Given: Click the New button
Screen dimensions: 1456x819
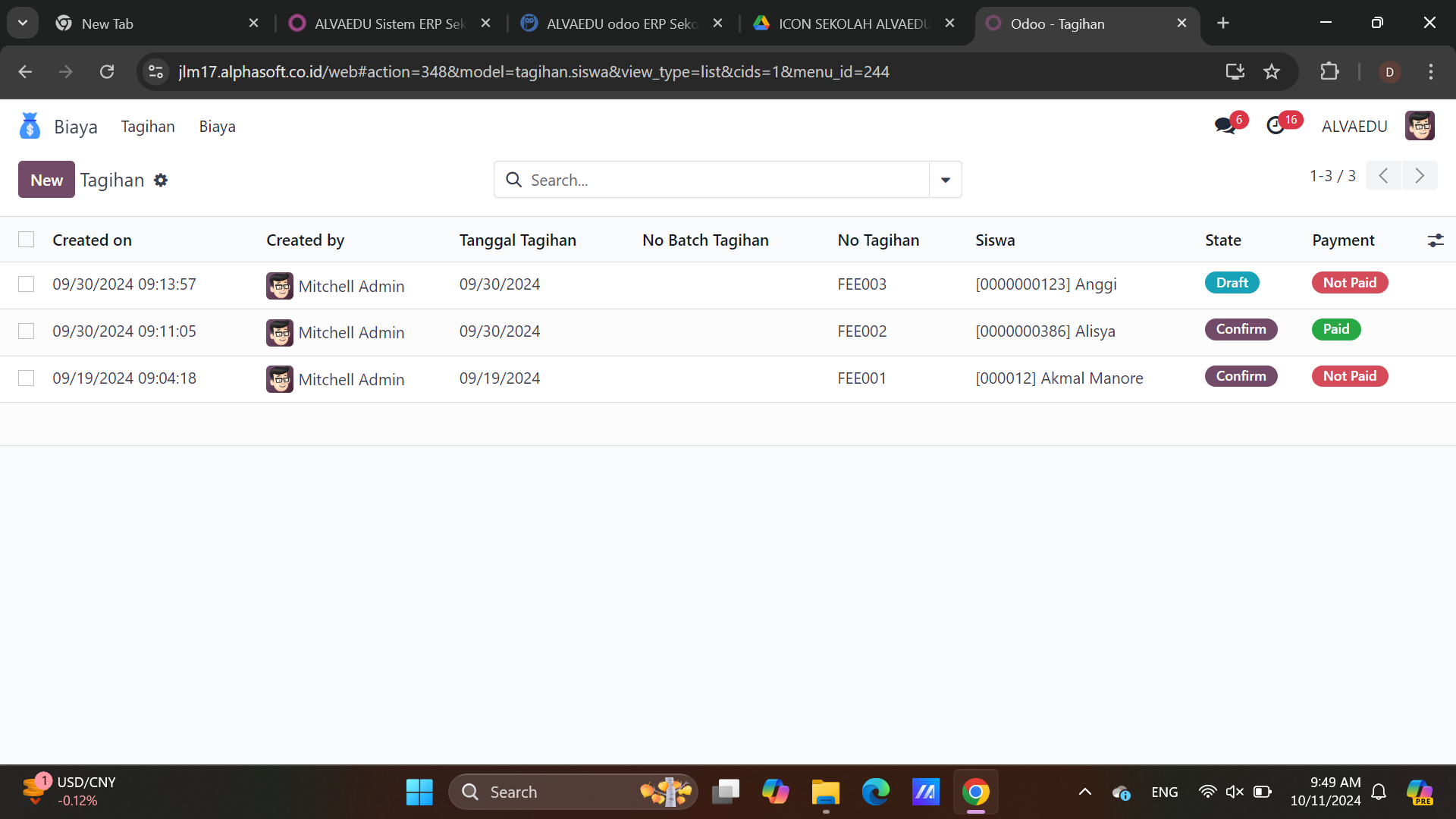Looking at the screenshot, I should (46, 180).
